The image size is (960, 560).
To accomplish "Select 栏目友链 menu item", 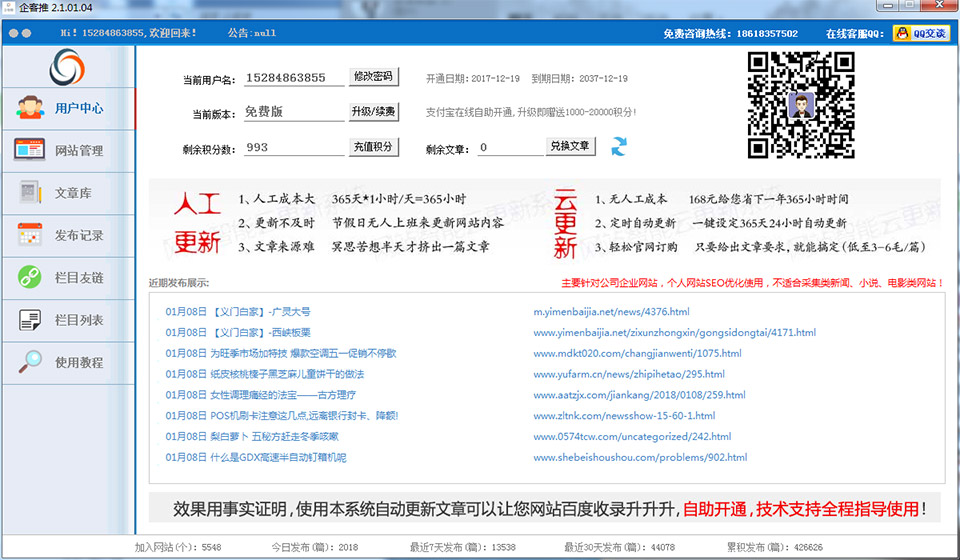I will coord(68,278).
